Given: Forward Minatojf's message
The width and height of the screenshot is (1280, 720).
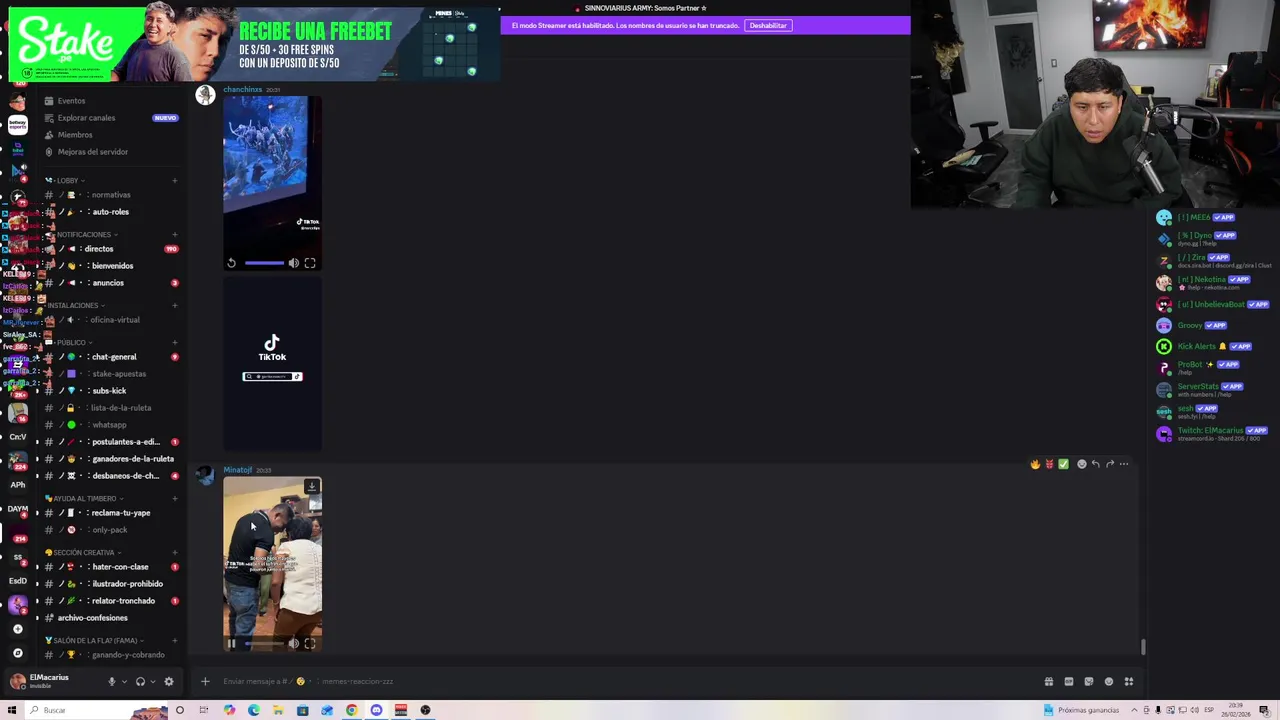Looking at the screenshot, I should click(x=1109, y=464).
